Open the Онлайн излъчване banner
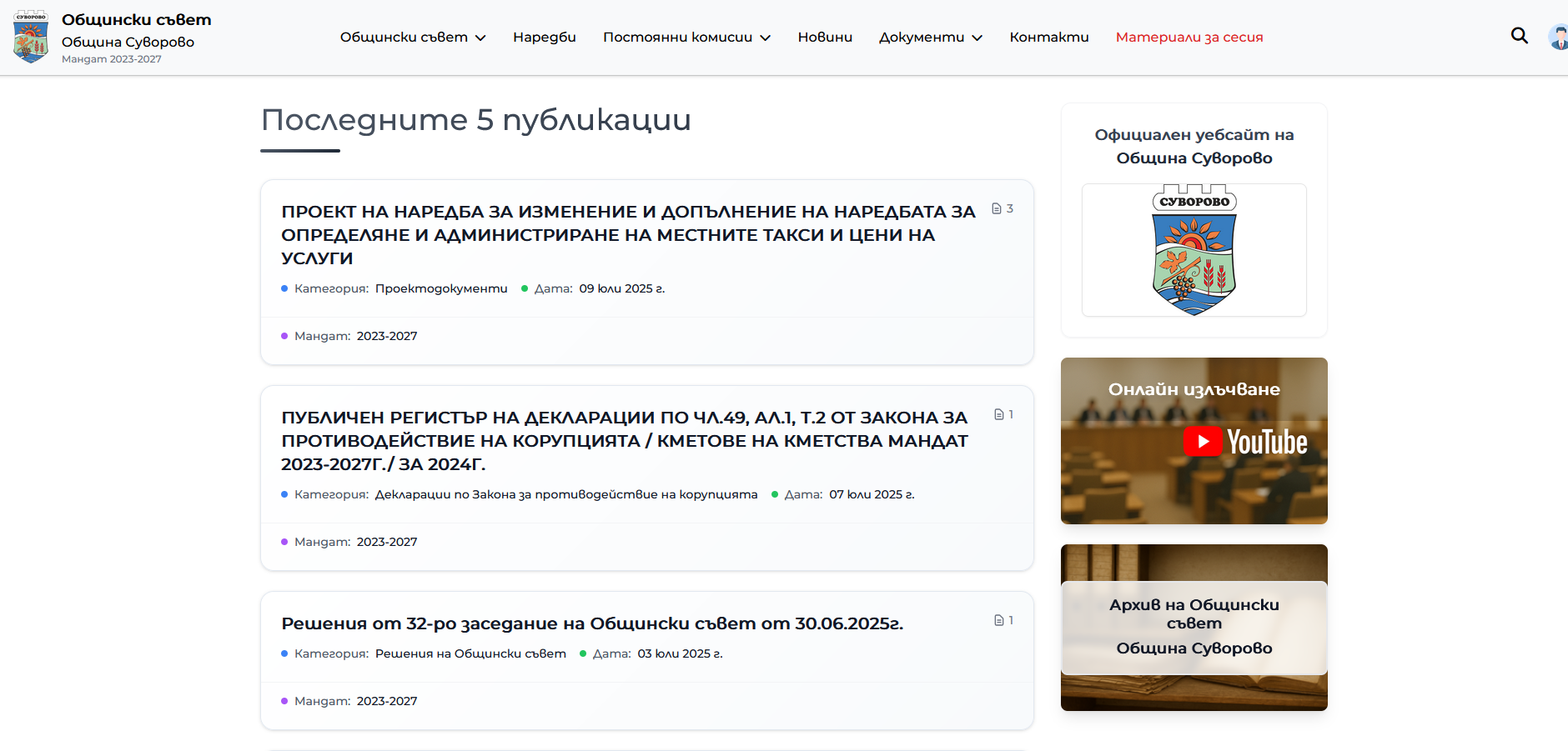The height and width of the screenshot is (751, 1568). click(x=1194, y=441)
